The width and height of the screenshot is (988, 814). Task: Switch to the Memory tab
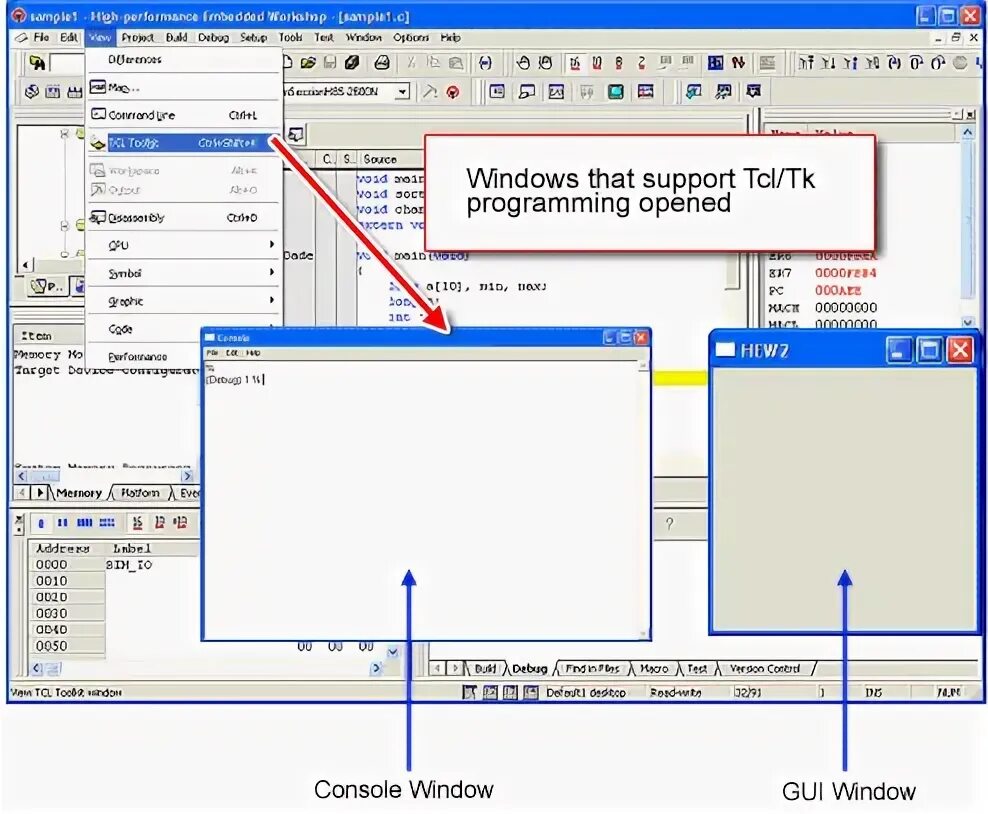[x=79, y=493]
